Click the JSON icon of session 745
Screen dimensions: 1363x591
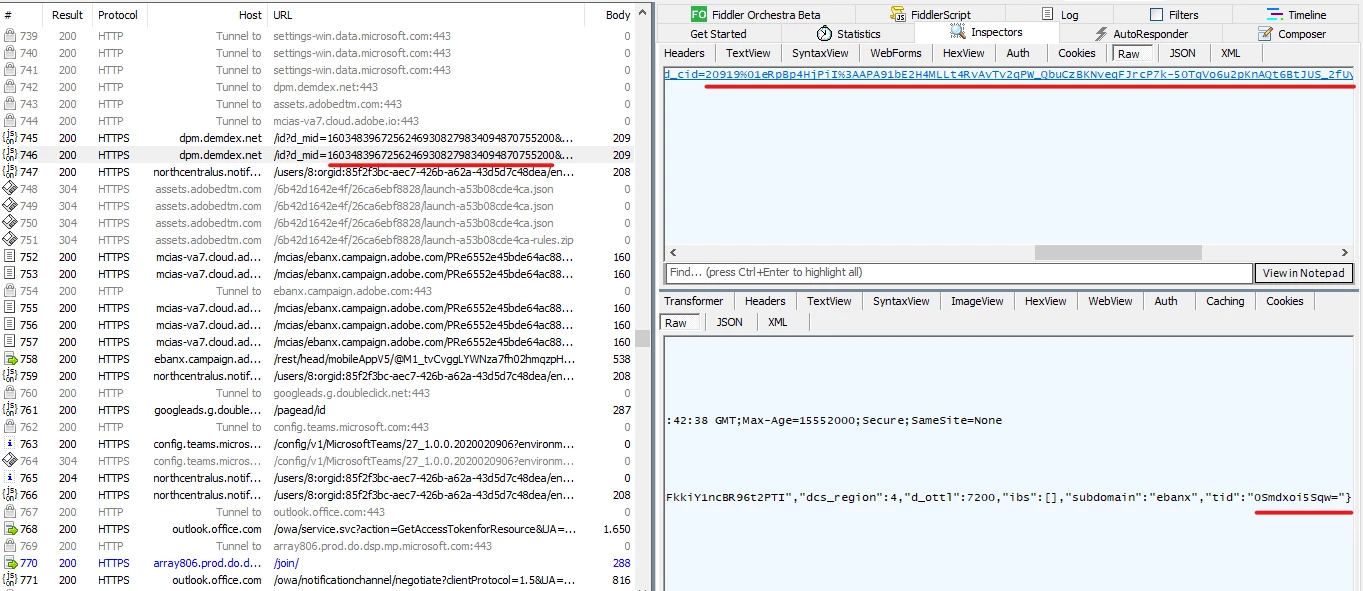pyautogui.click(x=10, y=138)
